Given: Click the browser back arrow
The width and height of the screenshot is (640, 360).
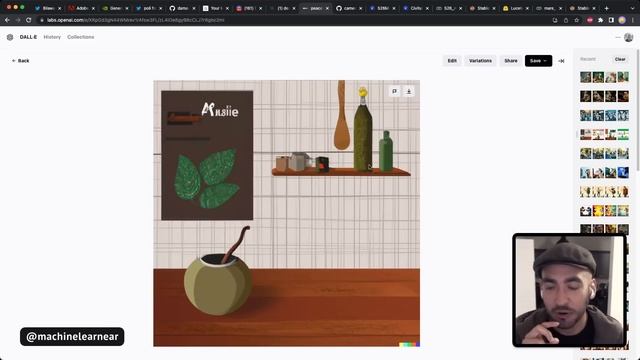Looking at the screenshot, I should (7, 20).
